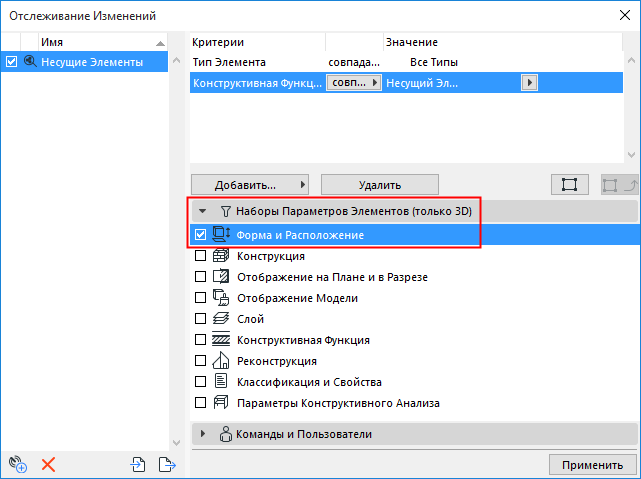Click the Слой layer icon

(x=222, y=319)
